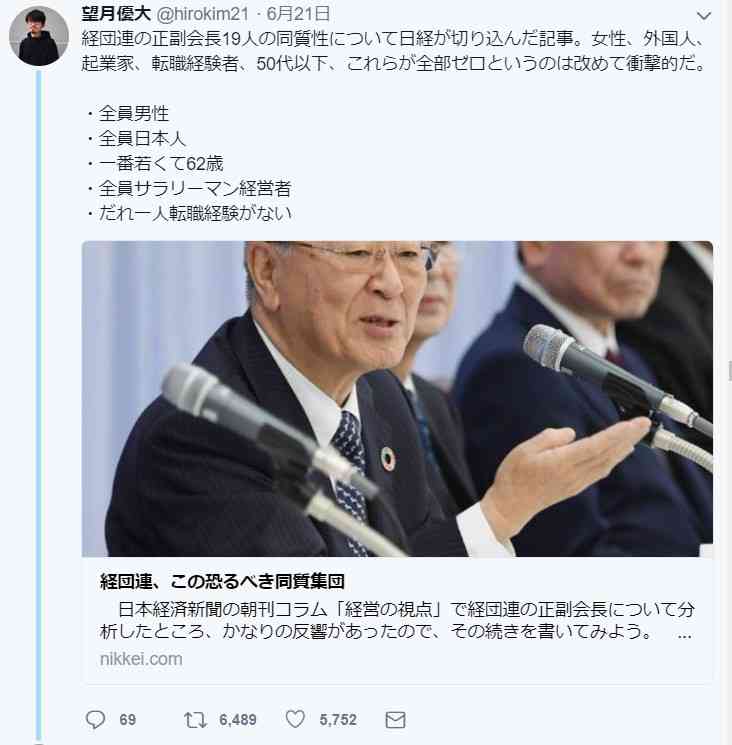The width and height of the screenshot is (732, 745).
Task: Click the like count 5,752
Action: [x=338, y=720]
